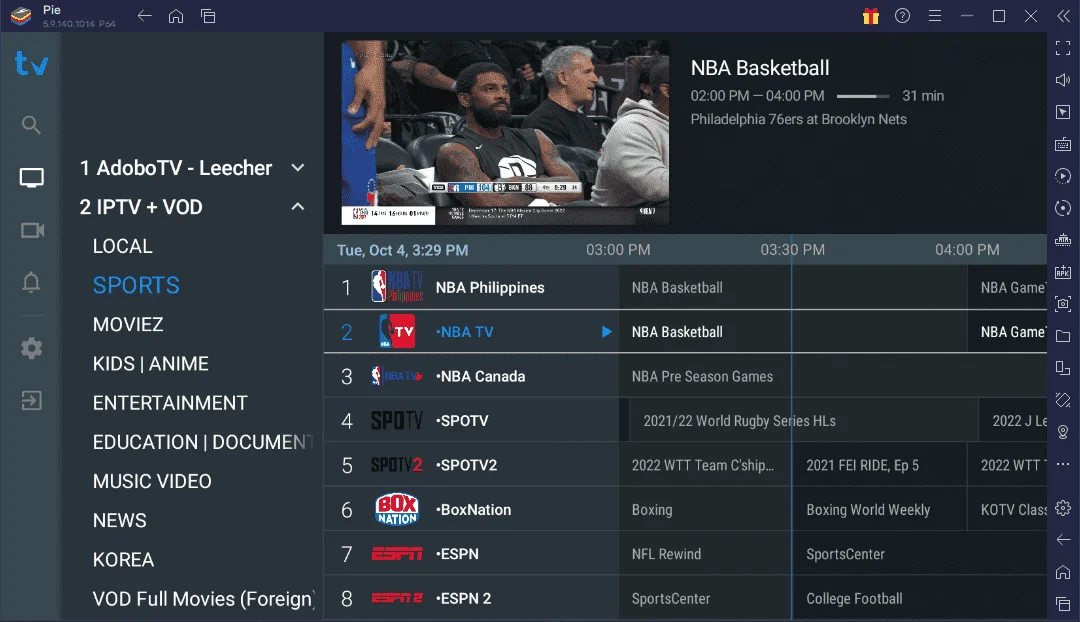
Task: Select channel 5 SPOTV2
Action: coord(471,465)
